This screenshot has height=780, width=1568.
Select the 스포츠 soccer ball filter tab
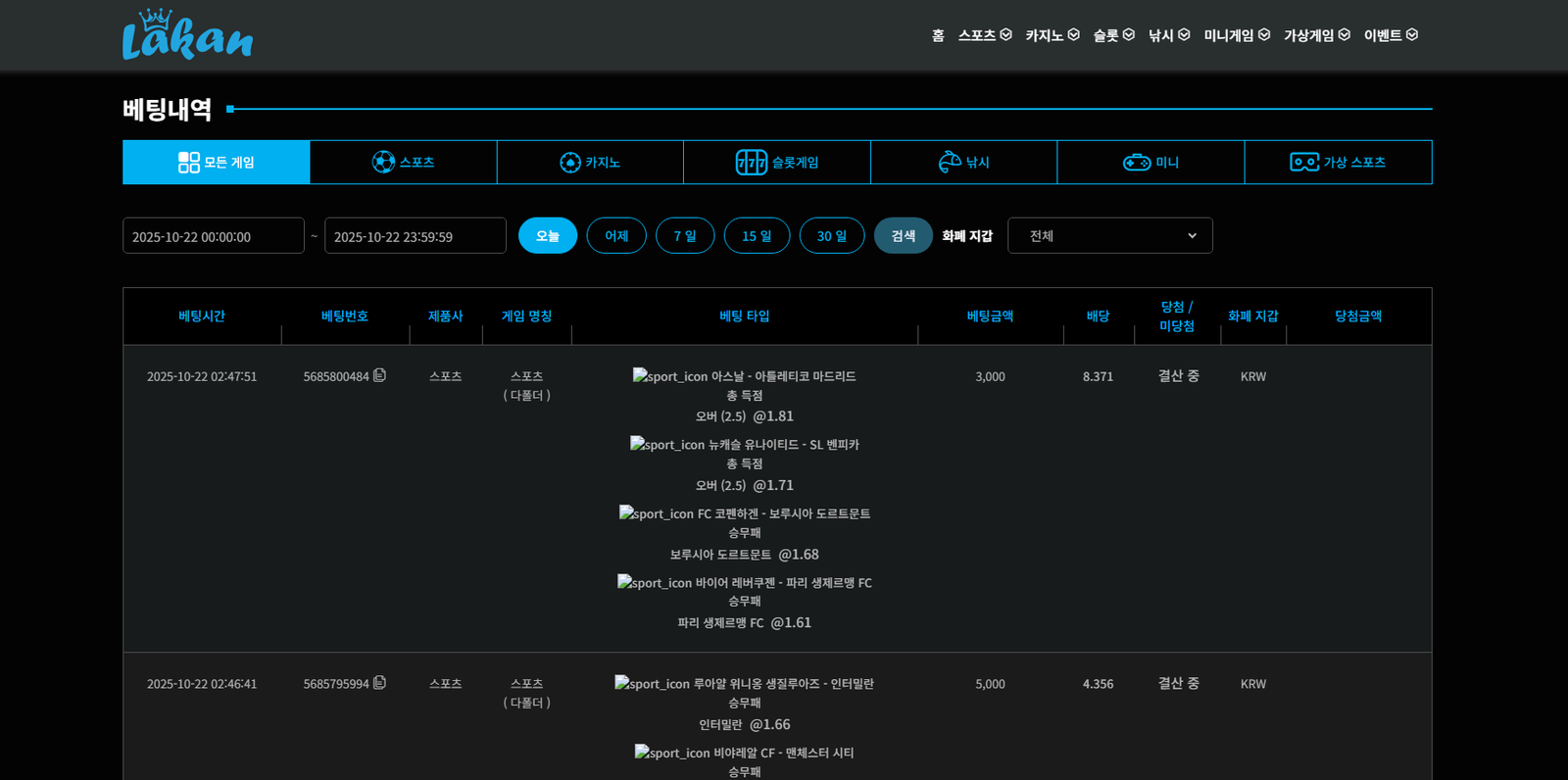403,163
